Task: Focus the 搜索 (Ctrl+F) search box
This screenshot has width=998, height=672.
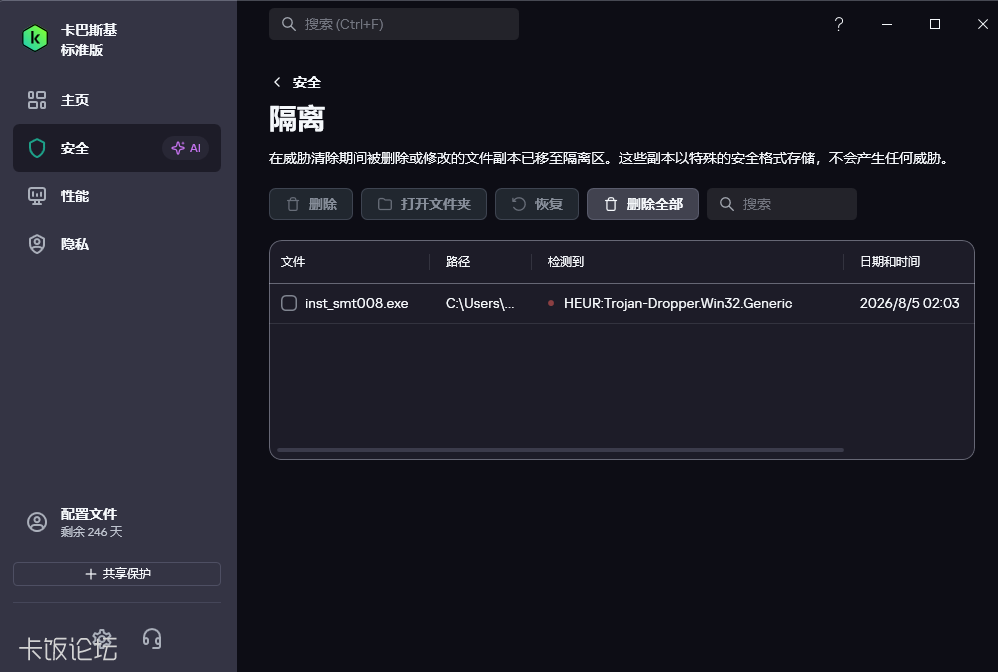Action: (394, 24)
